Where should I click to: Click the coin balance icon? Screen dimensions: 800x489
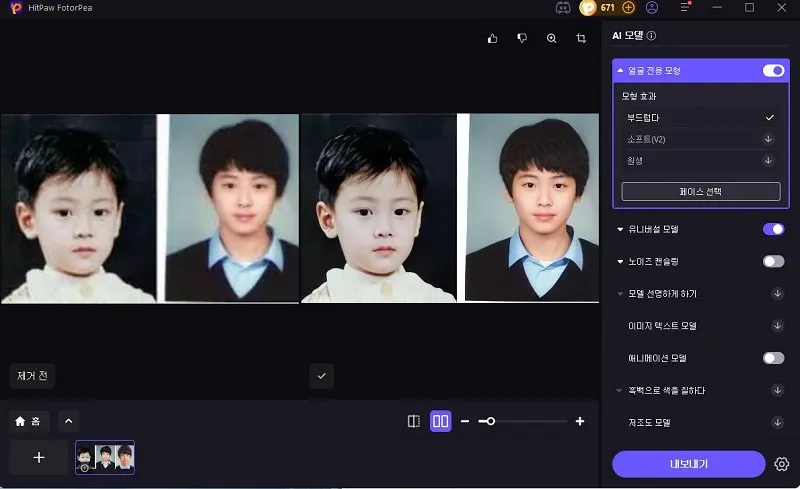click(588, 8)
